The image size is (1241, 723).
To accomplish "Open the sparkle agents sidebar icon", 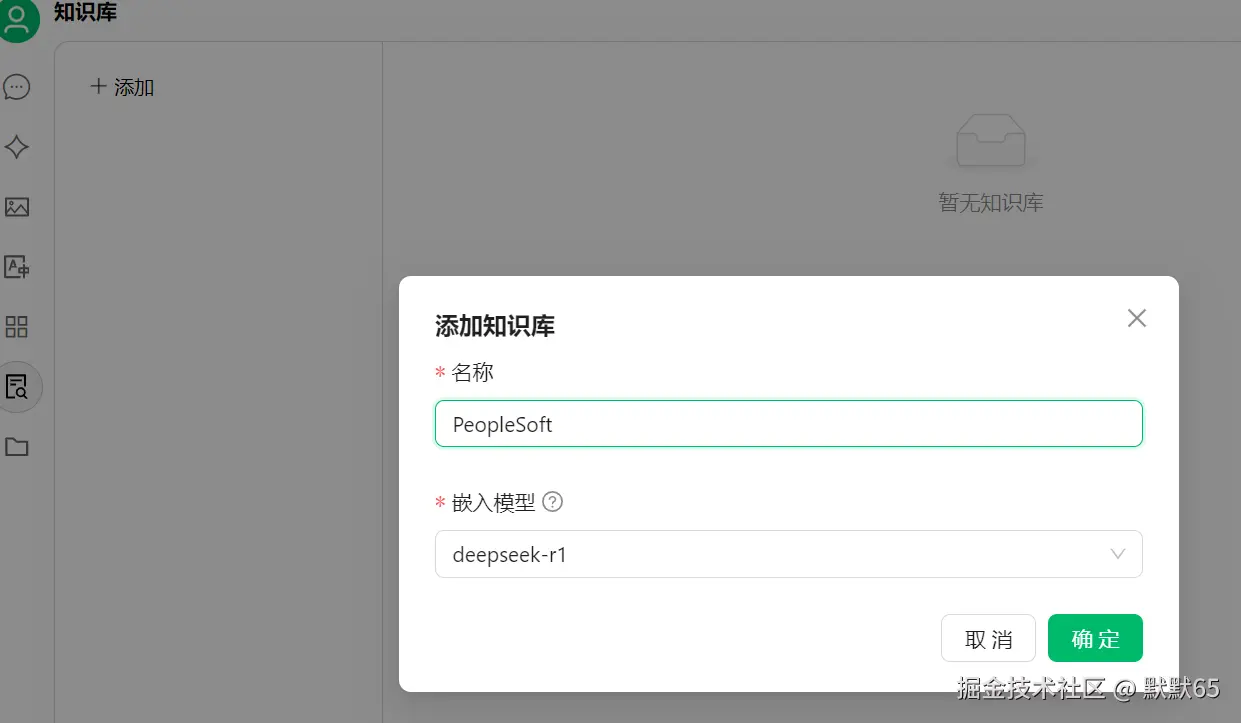I will pyautogui.click(x=17, y=147).
